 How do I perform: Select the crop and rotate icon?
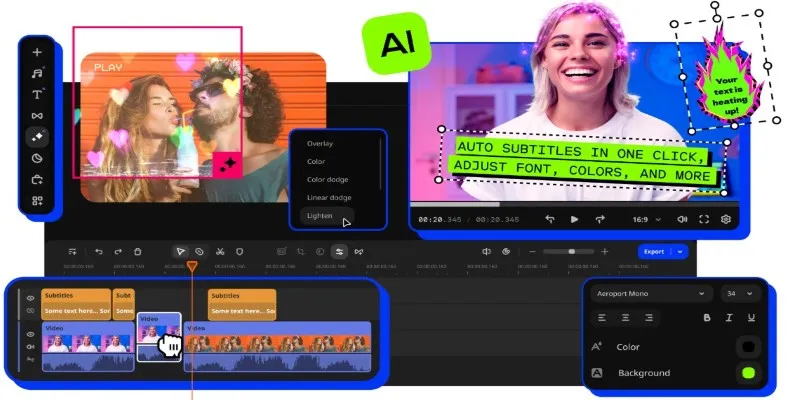pyautogui.click(x=301, y=252)
